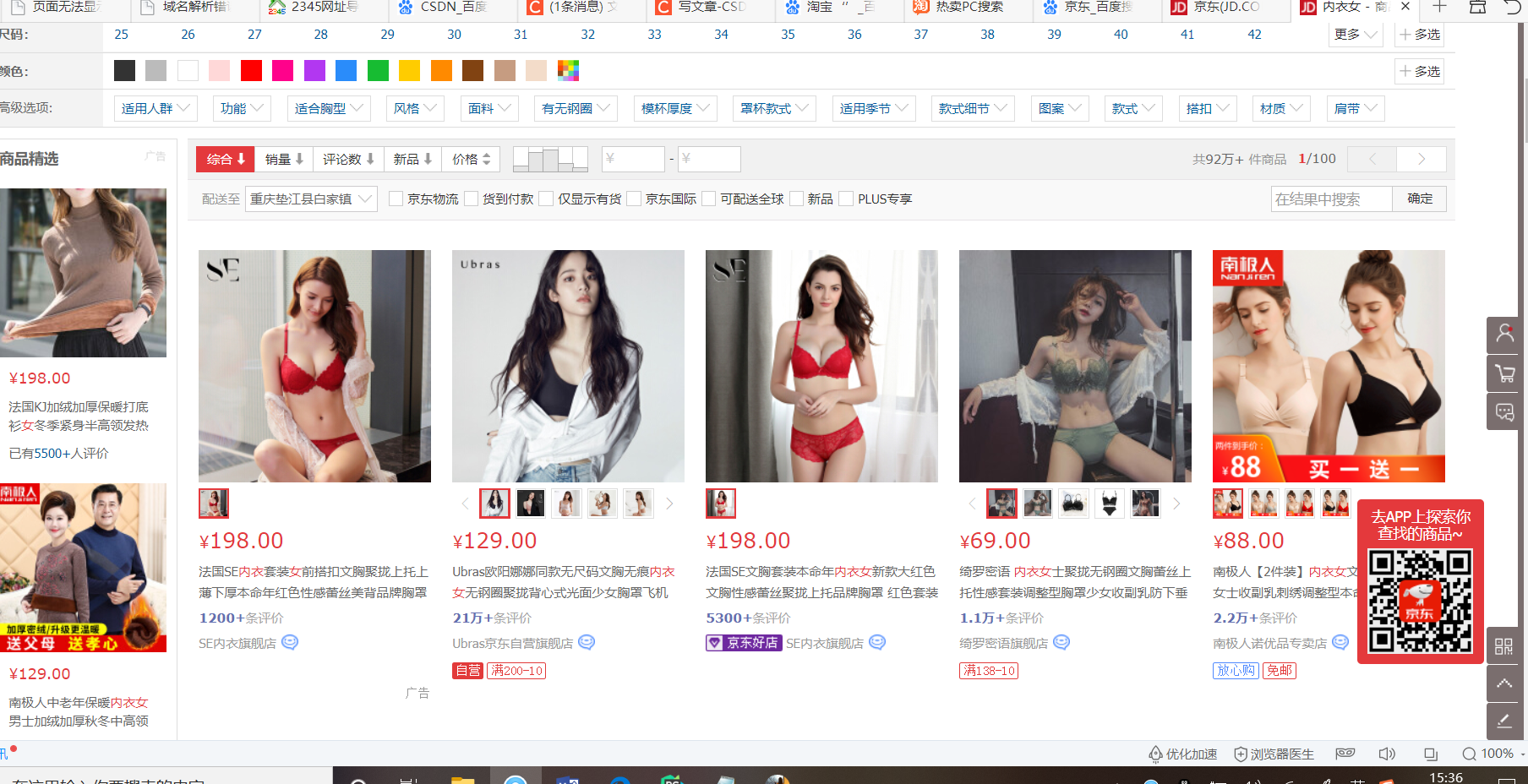This screenshot has height=784, width=1528.
Task: Select the red color swatch
Action: 251,71
